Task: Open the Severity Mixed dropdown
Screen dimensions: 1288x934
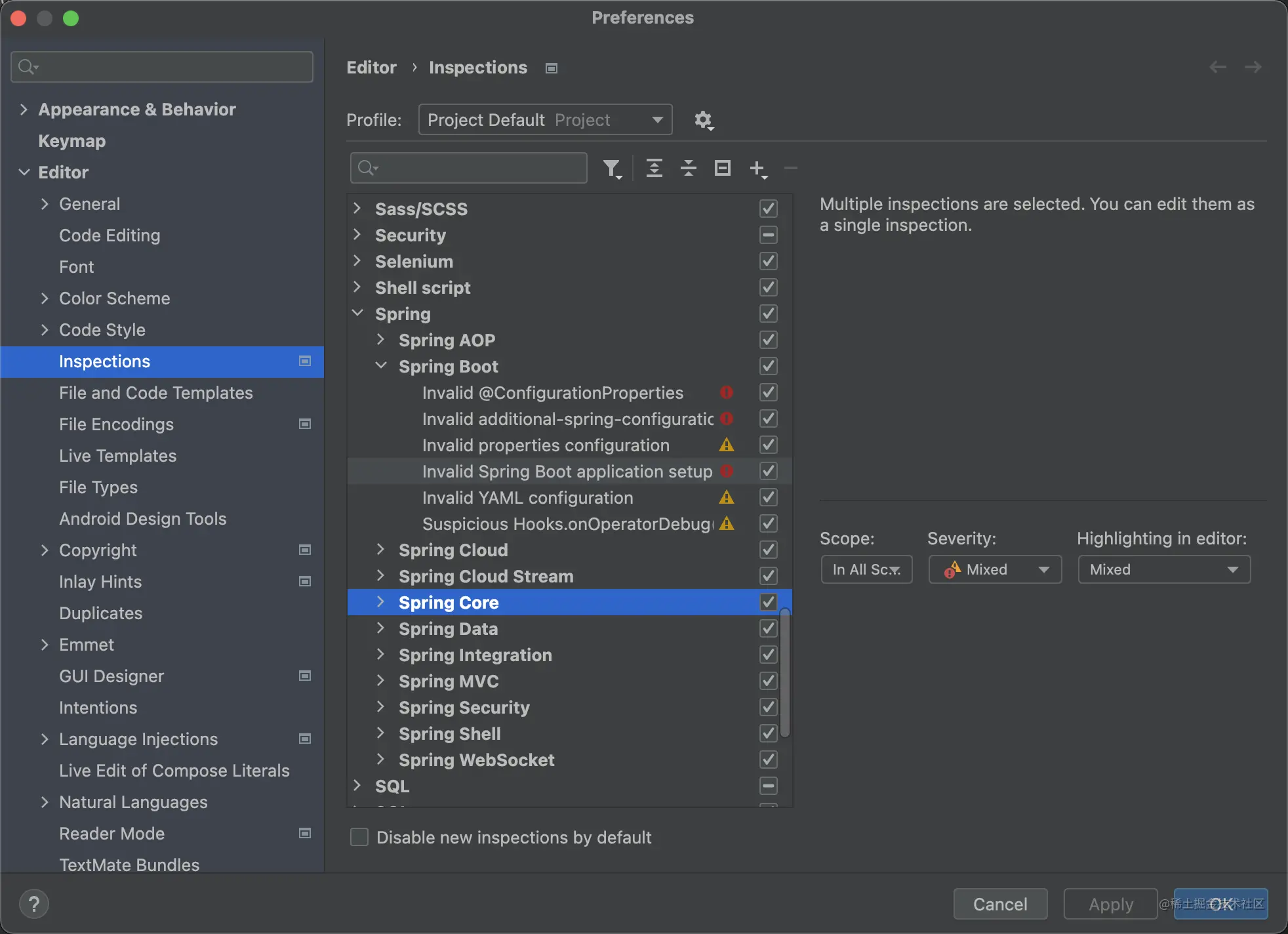Action: pyautogui.click(x=994, y=569)
